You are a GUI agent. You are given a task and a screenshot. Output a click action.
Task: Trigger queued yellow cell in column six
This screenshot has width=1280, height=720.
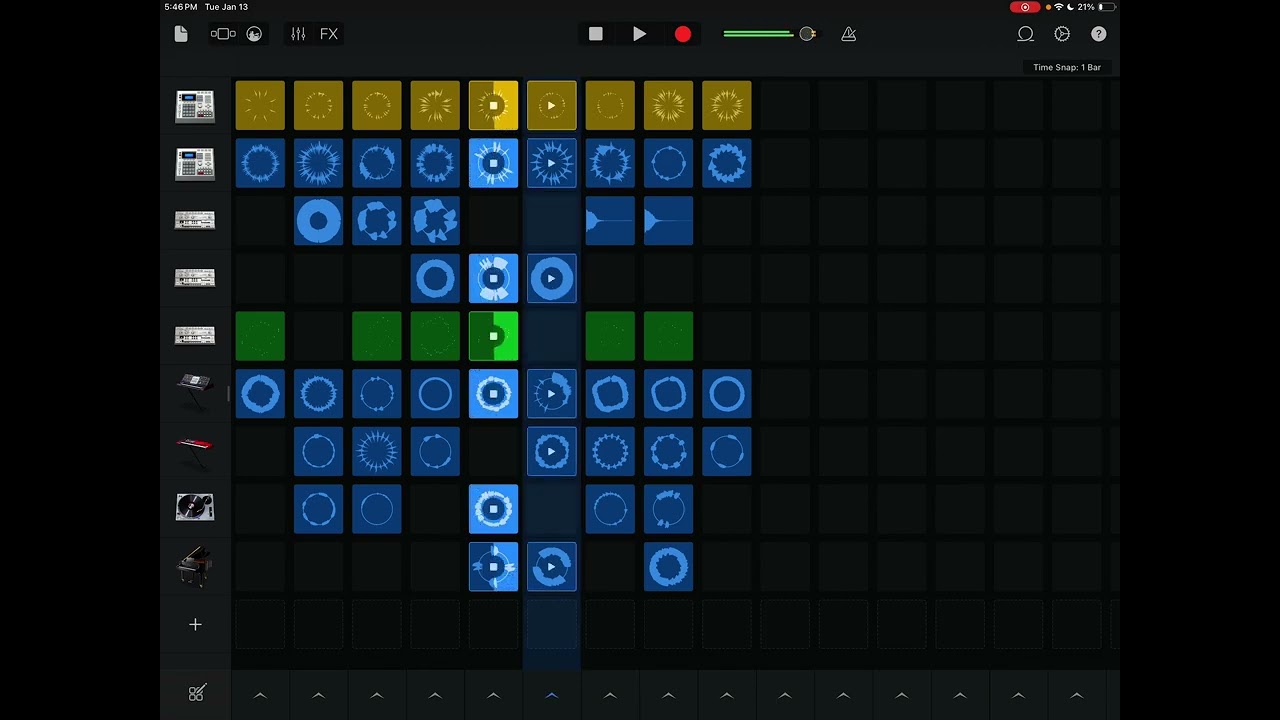pos(552,106)
